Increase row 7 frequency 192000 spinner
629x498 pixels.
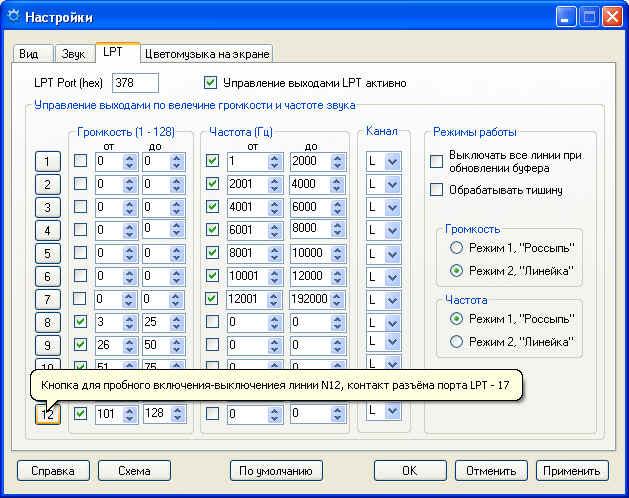337,295
